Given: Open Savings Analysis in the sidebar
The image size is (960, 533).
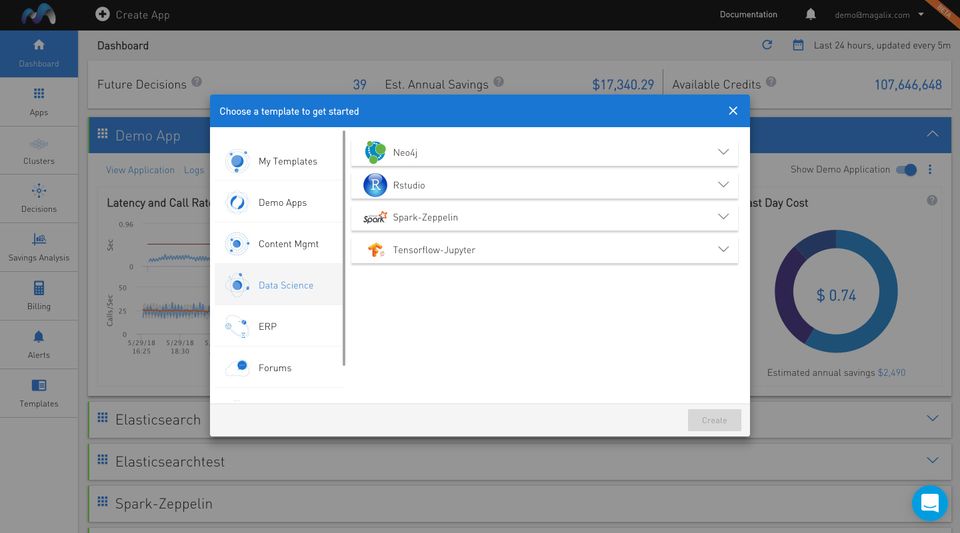Looking at the screenshot, I should coord(39,247).
